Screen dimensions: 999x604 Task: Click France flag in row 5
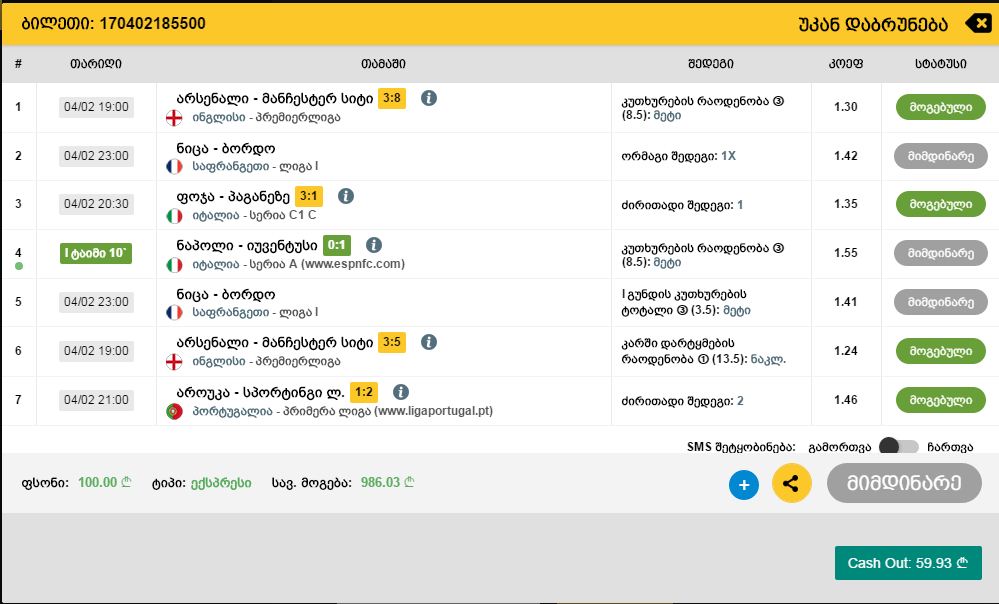[174, 313]
